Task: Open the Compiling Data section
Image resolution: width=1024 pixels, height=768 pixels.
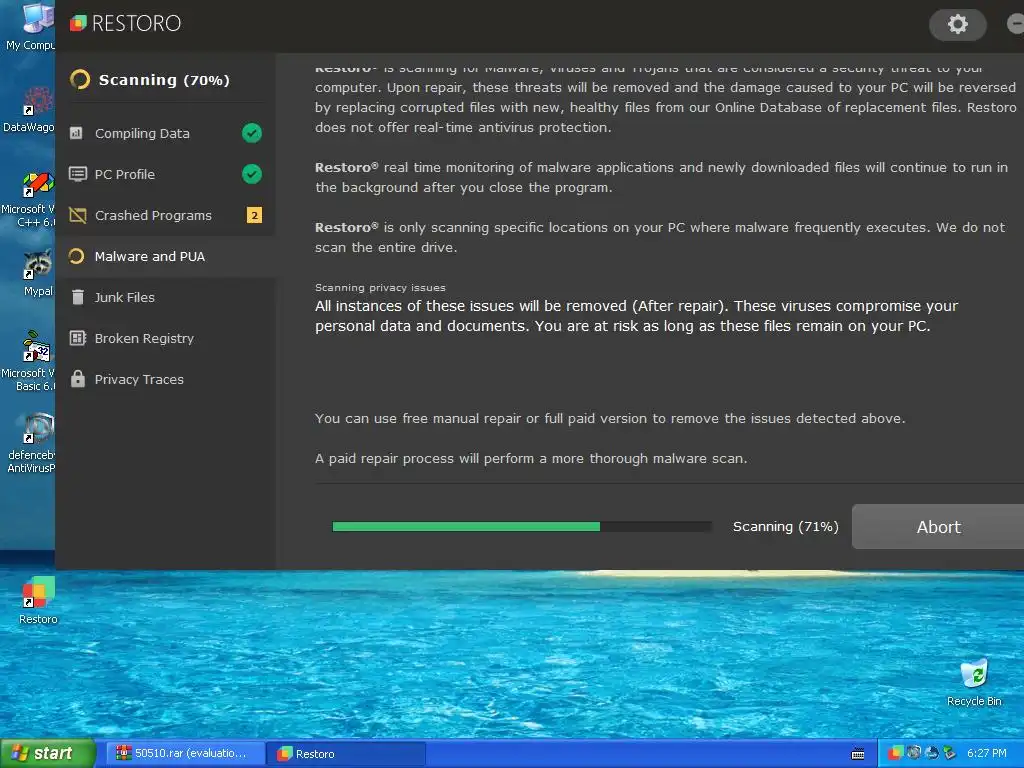Action: pyautogui.click(x=165, y=133)
